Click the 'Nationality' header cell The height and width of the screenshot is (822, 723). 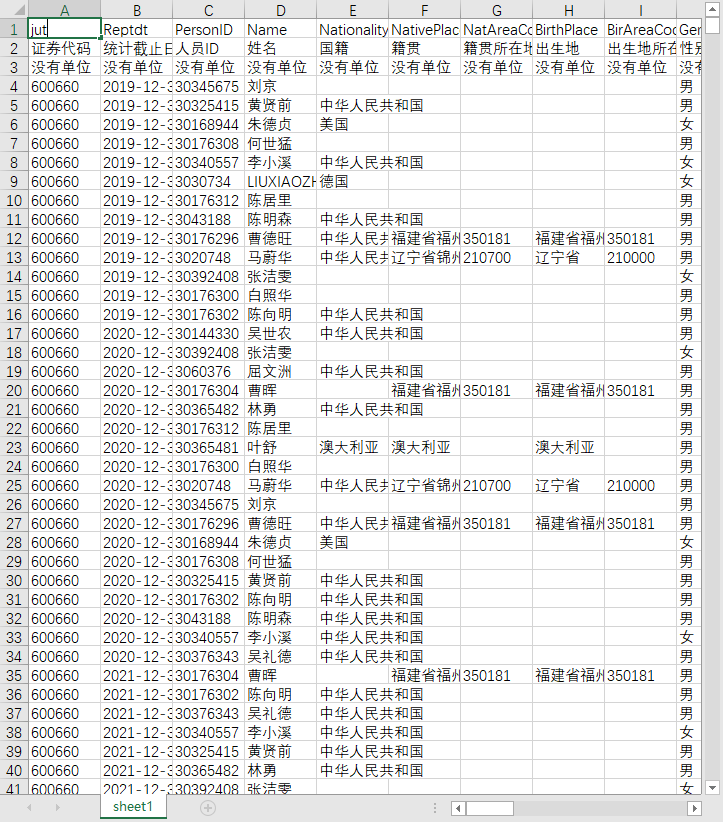click(352, 29)
